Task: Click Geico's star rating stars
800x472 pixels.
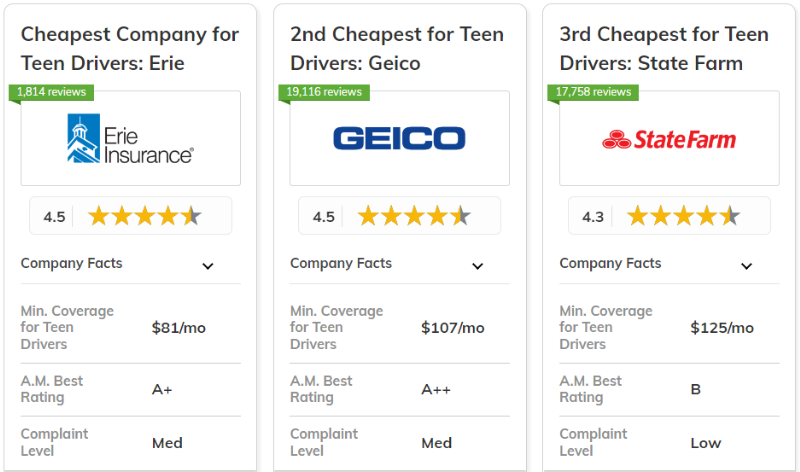Action: pos(414,216)
